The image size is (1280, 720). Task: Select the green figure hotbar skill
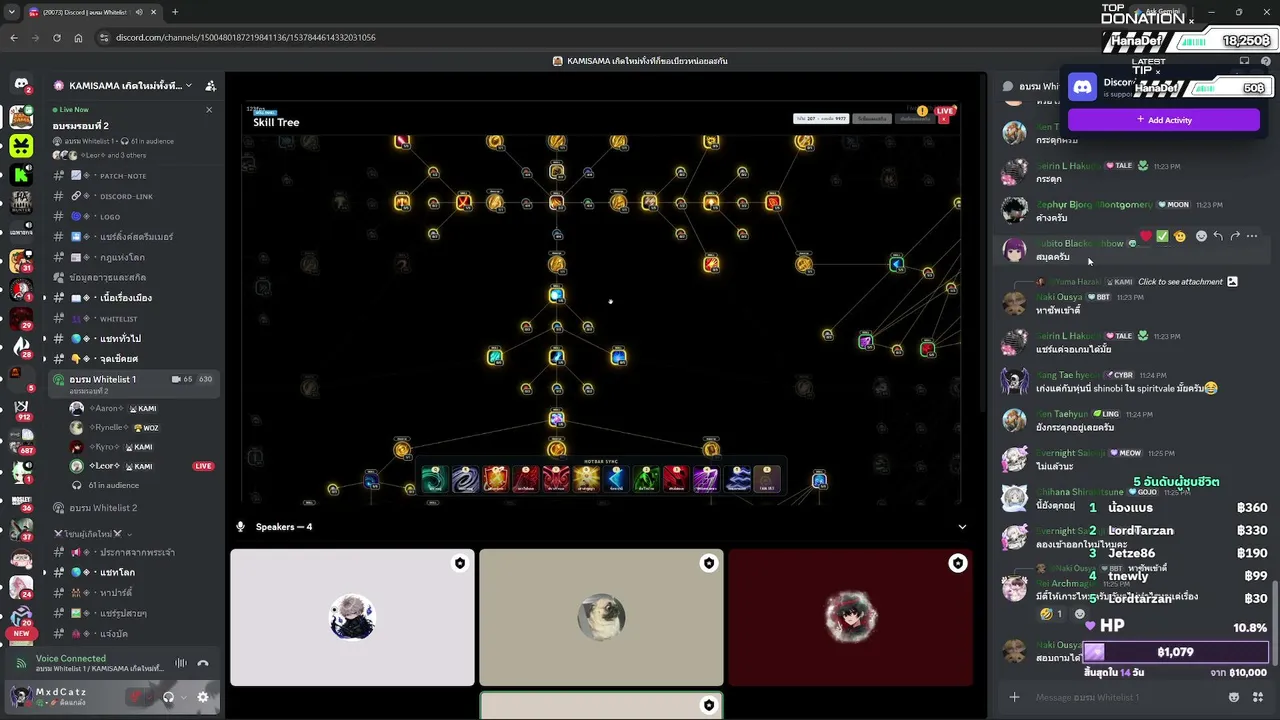tap(646, 479)
